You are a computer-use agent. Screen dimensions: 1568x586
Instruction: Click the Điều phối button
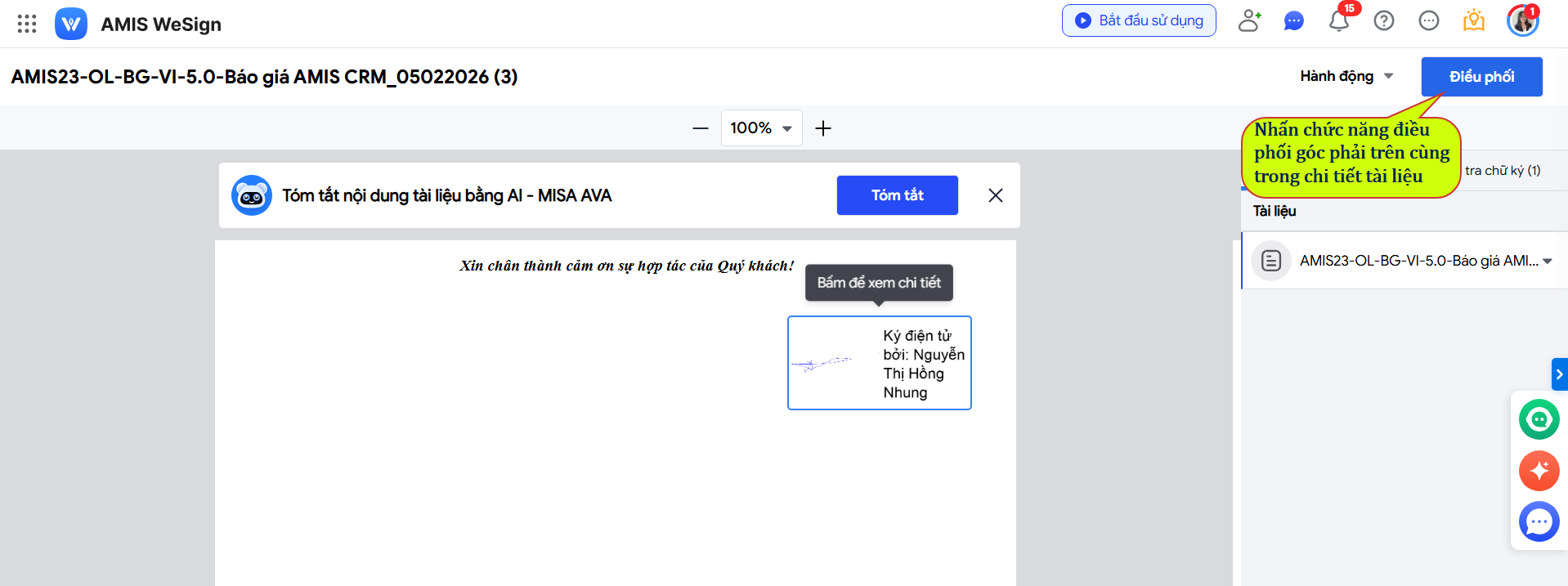pyautogui.click(x=1482, y=77)
